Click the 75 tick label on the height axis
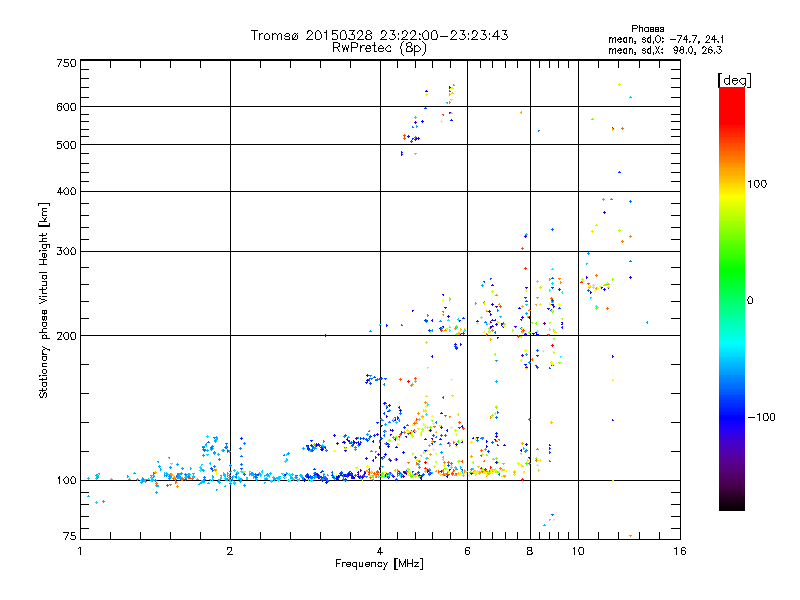Screen dimensions: 800x600 point(69,539)
